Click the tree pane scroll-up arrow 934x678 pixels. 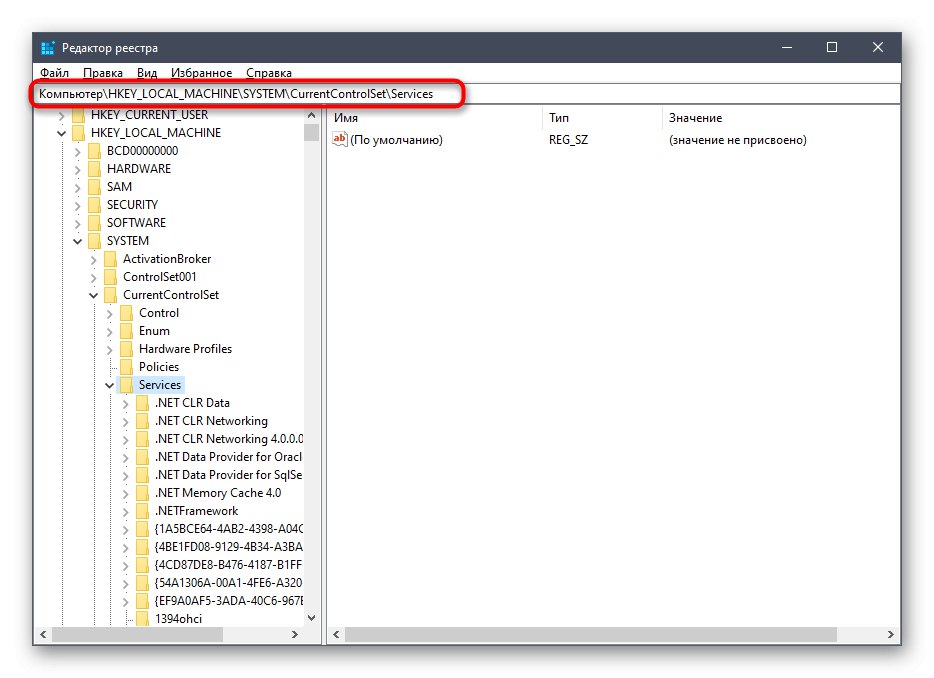pyautogui.click(x=312, y=115)
